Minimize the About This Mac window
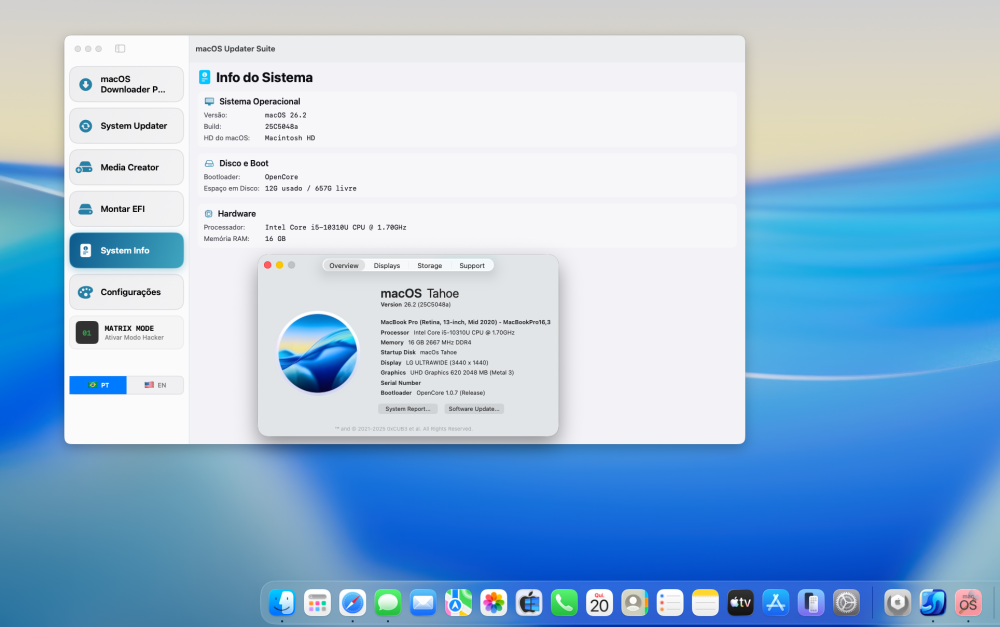The width and height of the screenshot is (1000, 627). (279, 265)
